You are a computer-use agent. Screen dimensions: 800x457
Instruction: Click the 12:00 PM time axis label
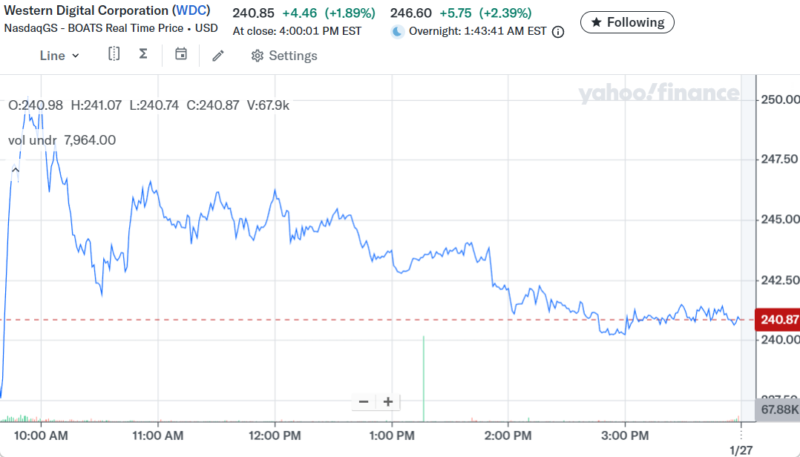tap(274, 436)
